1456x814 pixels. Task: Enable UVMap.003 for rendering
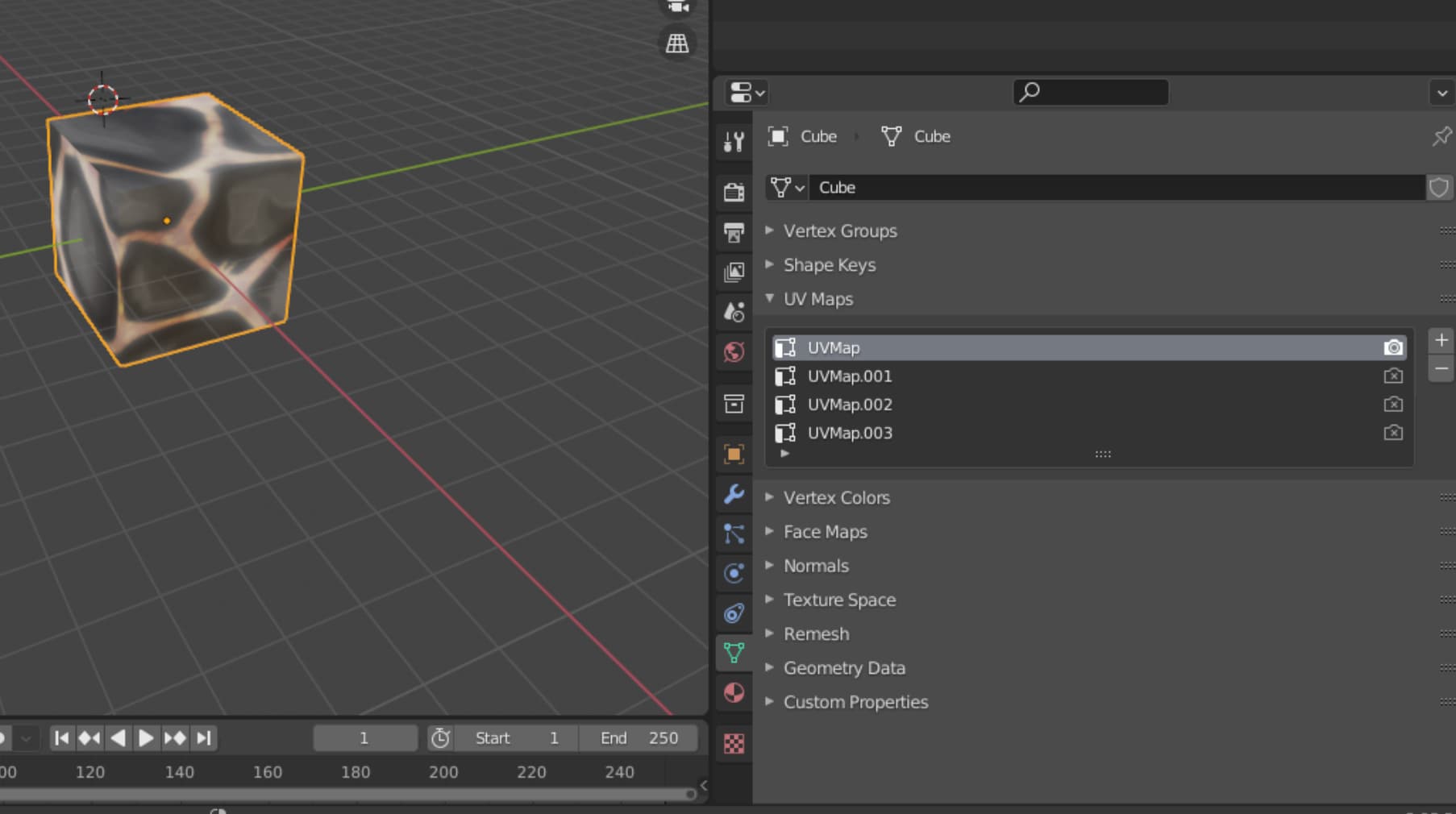(1394, 433)
